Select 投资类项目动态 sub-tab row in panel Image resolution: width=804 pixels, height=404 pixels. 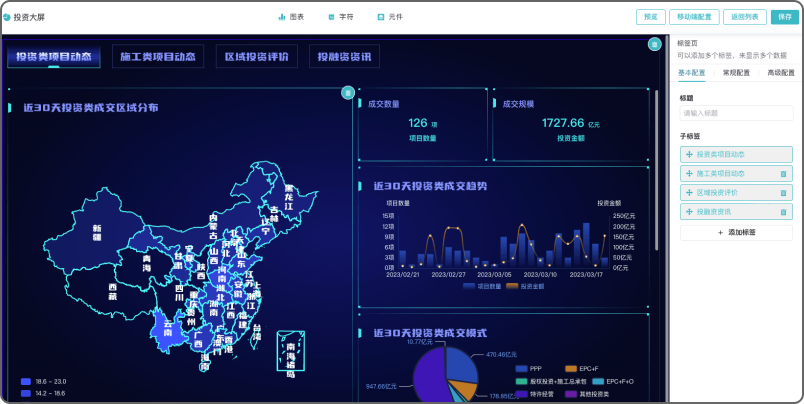tap(736, 154)
